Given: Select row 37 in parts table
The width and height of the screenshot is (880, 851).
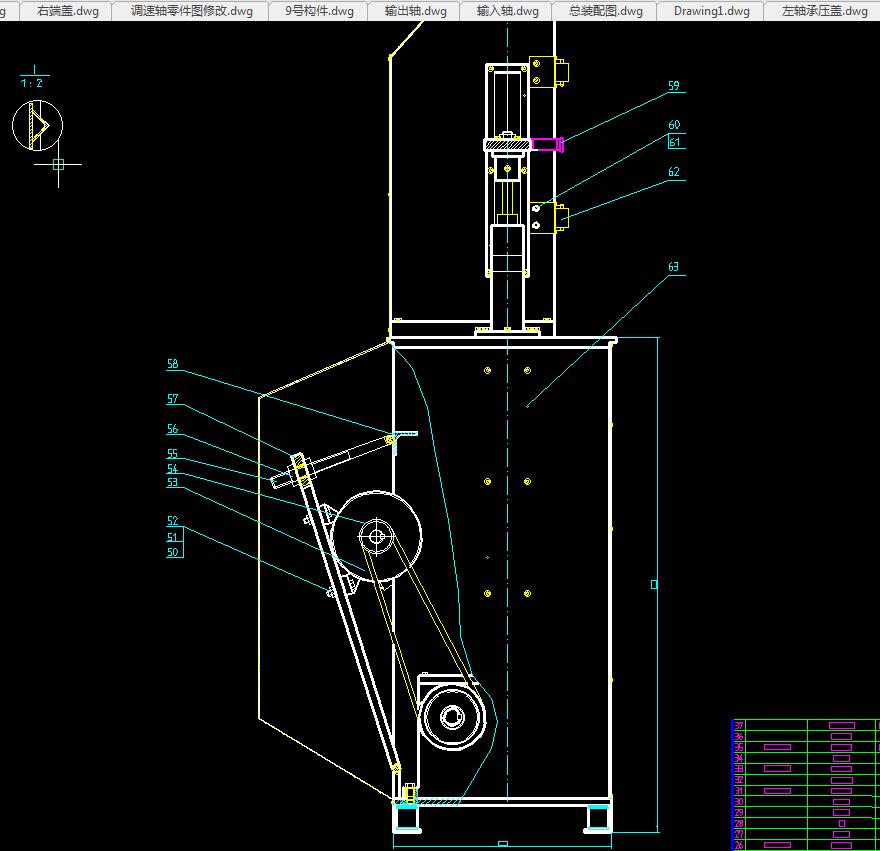Looking at the screenshot, I should (806, 725).
